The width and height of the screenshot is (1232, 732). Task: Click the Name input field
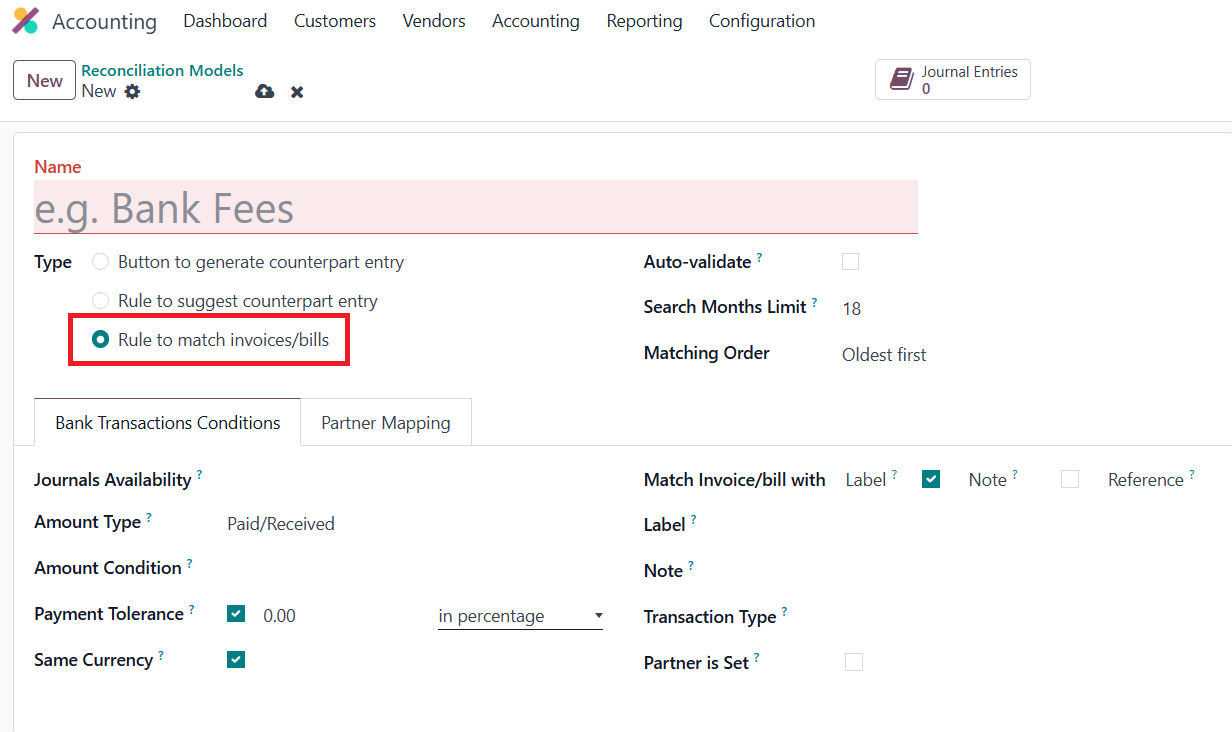pos(475,208)
